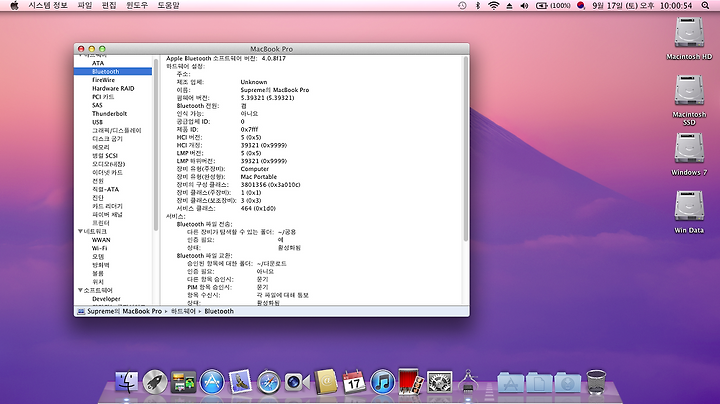720x404 pixels.
Task: Select 병렬 SCSI in the sidebar
Action: click(x=105, y=156)
